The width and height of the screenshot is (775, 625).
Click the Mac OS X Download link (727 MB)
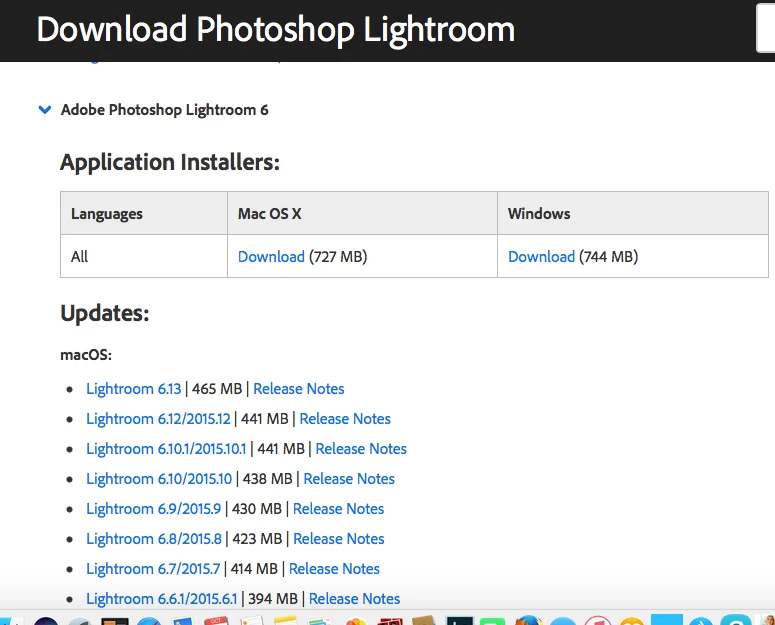tap(271, 256)
